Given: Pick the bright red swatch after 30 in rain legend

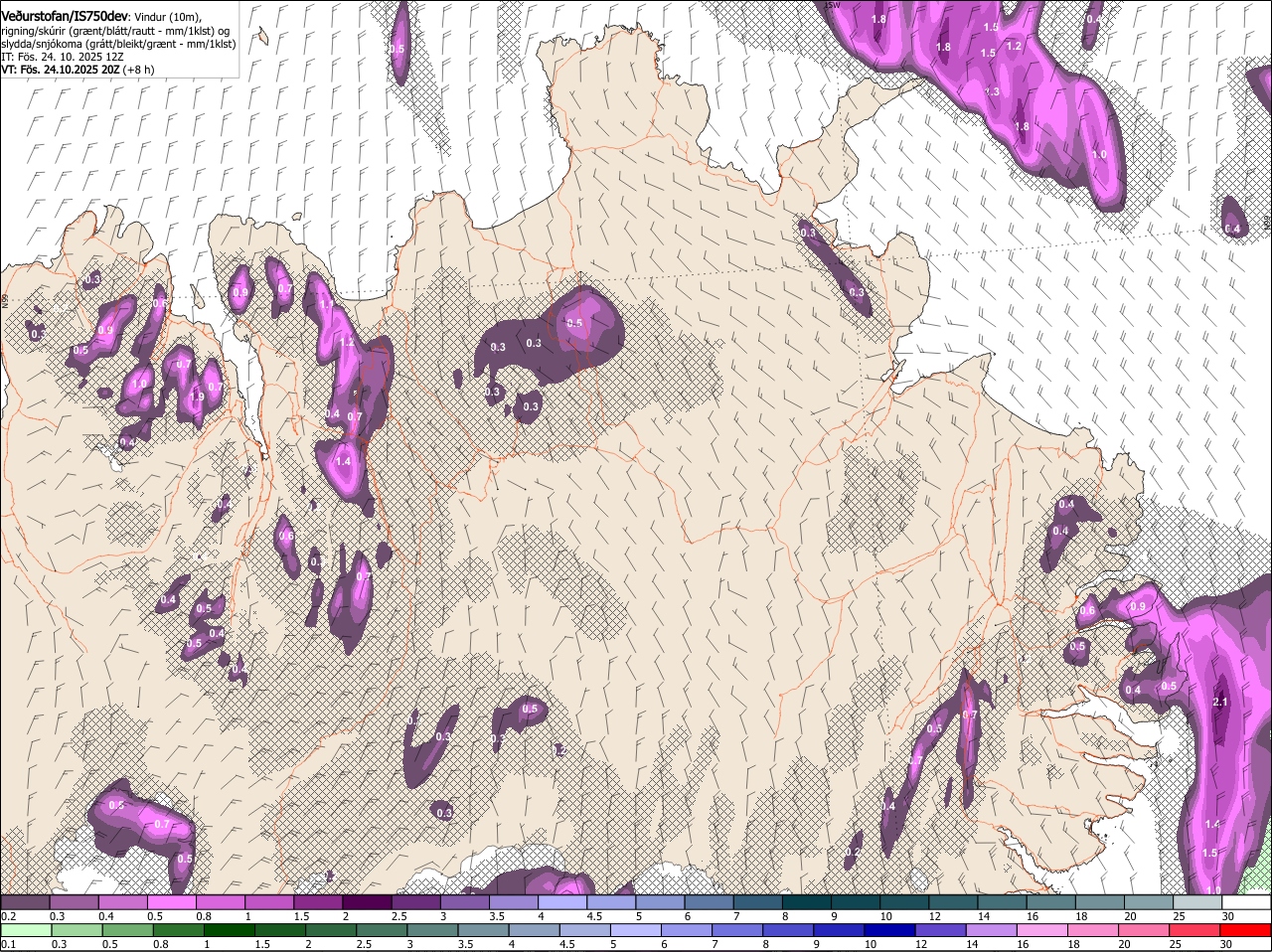Looking at the screenshot, I should click(x=1247, y=930).
